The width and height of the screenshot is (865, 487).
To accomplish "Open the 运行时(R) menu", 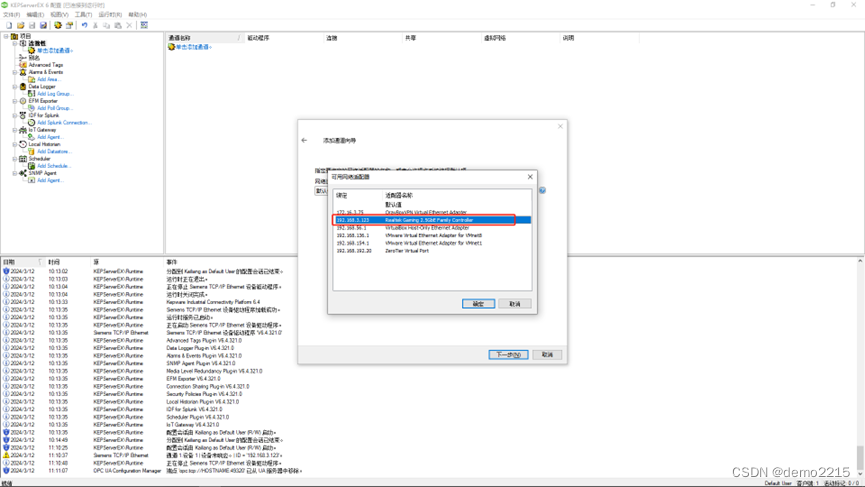I will click(x=110, y=15).
